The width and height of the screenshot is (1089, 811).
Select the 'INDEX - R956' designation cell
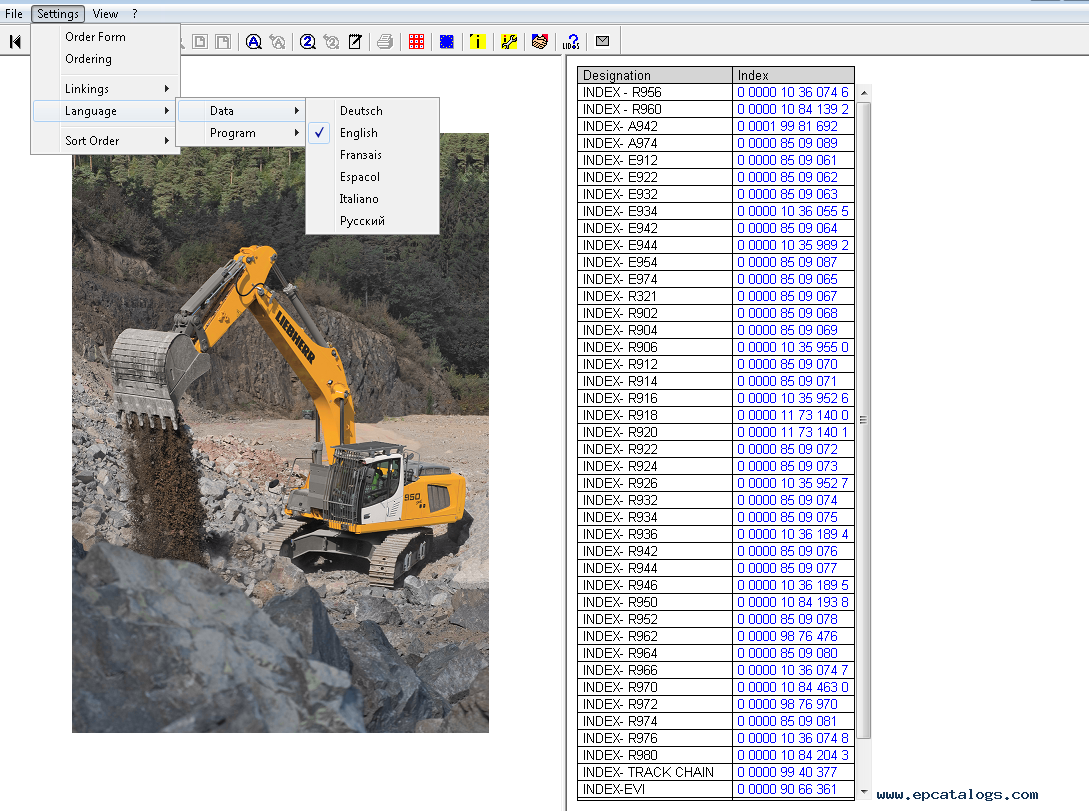pos(655,92)
